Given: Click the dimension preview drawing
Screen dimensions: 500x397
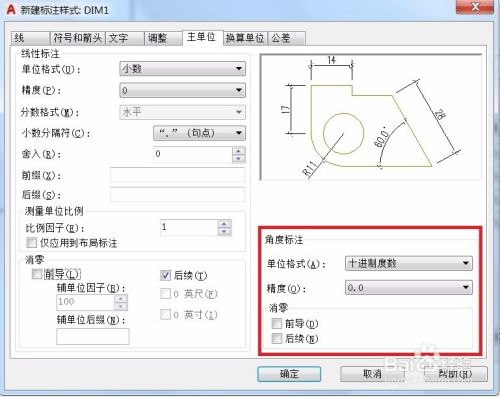Looking at the screenshot, I should (371, 117).
